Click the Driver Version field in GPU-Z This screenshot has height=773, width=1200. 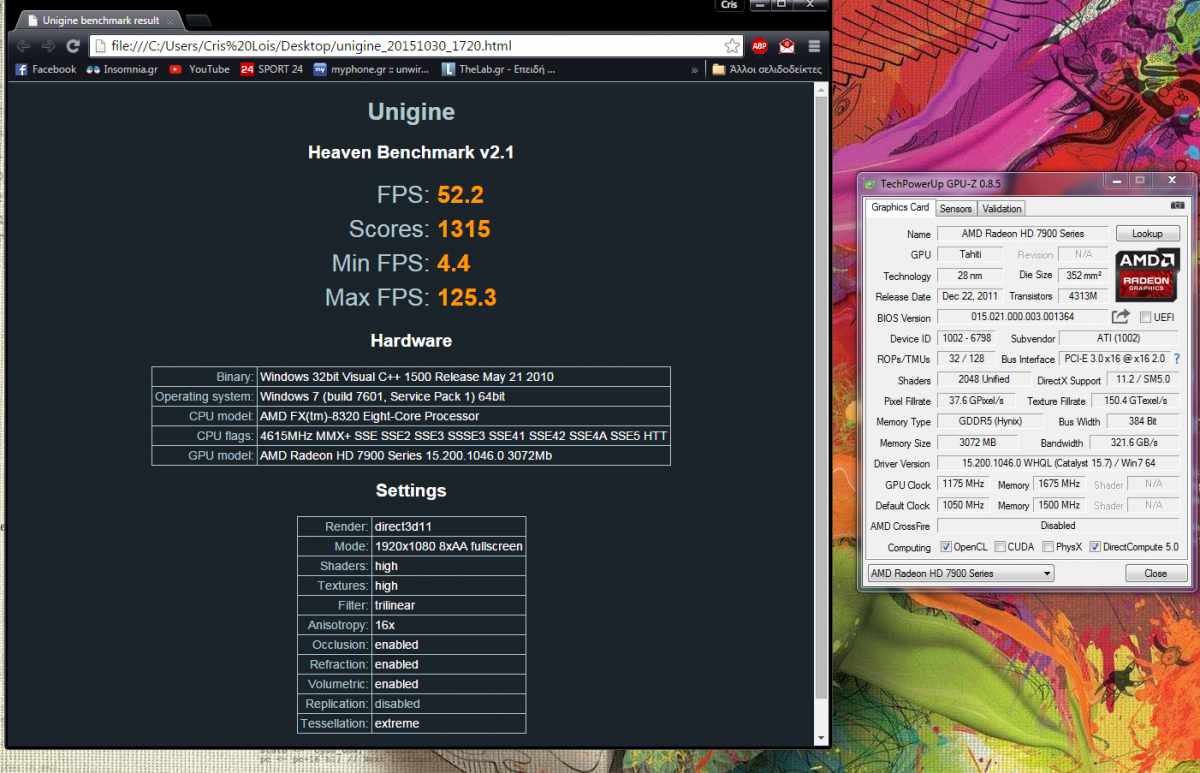(x=1058, y=463)
